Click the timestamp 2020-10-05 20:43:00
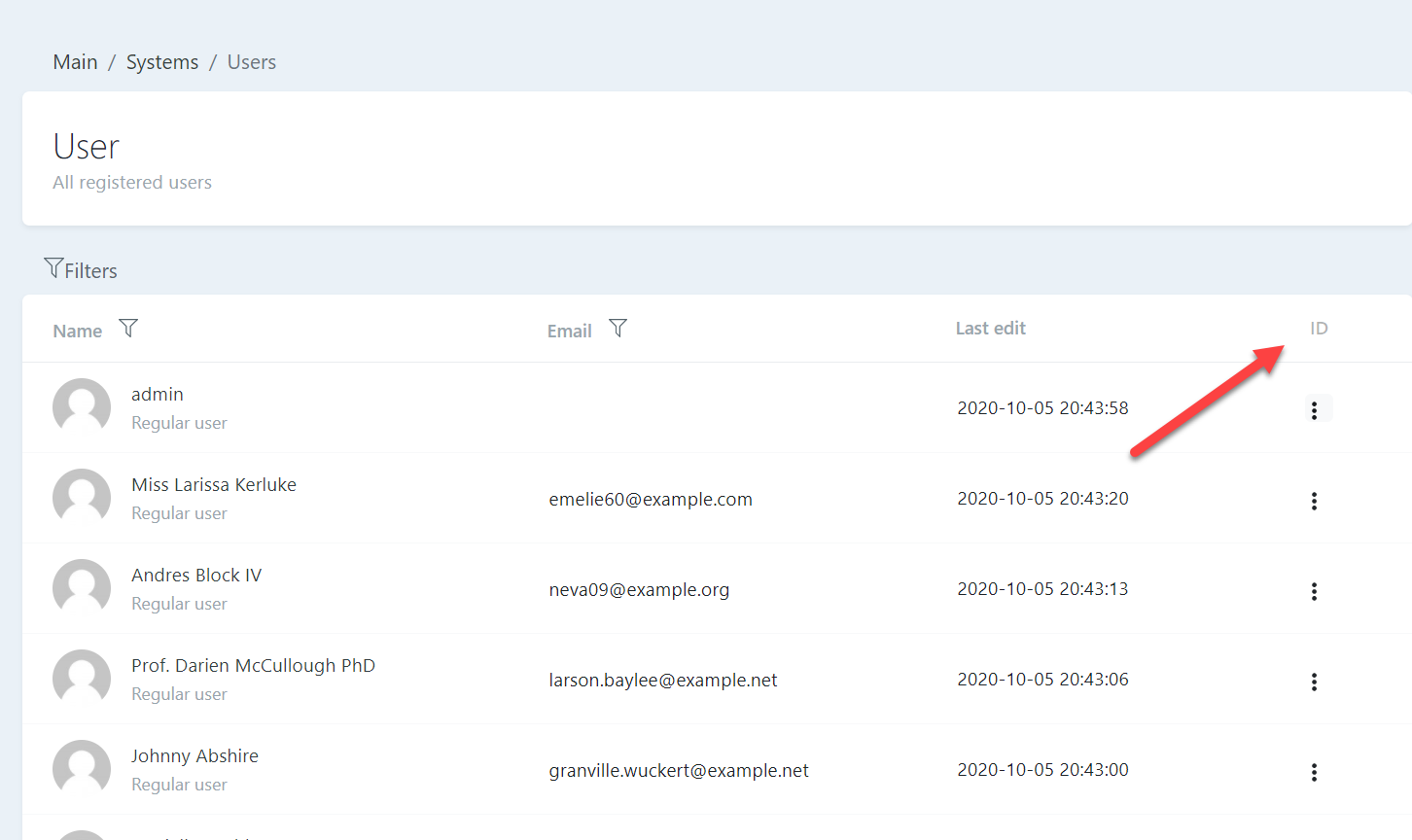Viewport: 1412px width, 840px height. (x=1042, y=769)
